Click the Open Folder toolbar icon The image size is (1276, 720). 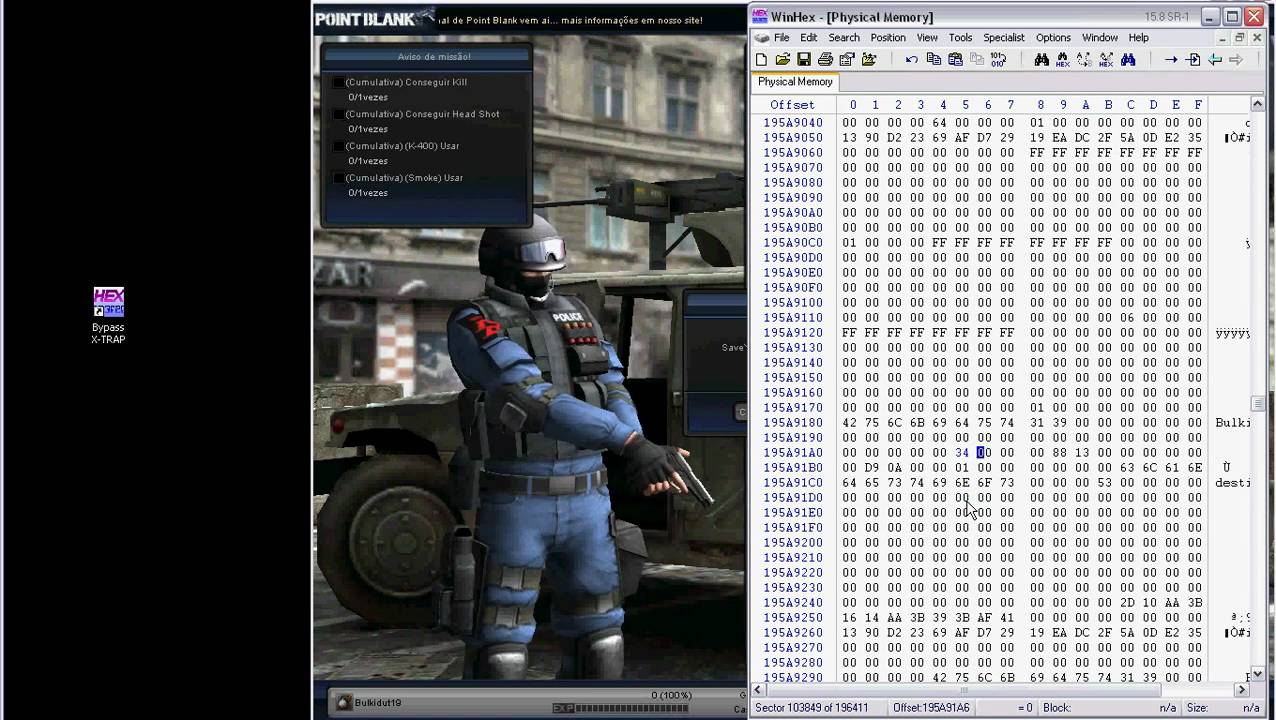pos(869,60)
